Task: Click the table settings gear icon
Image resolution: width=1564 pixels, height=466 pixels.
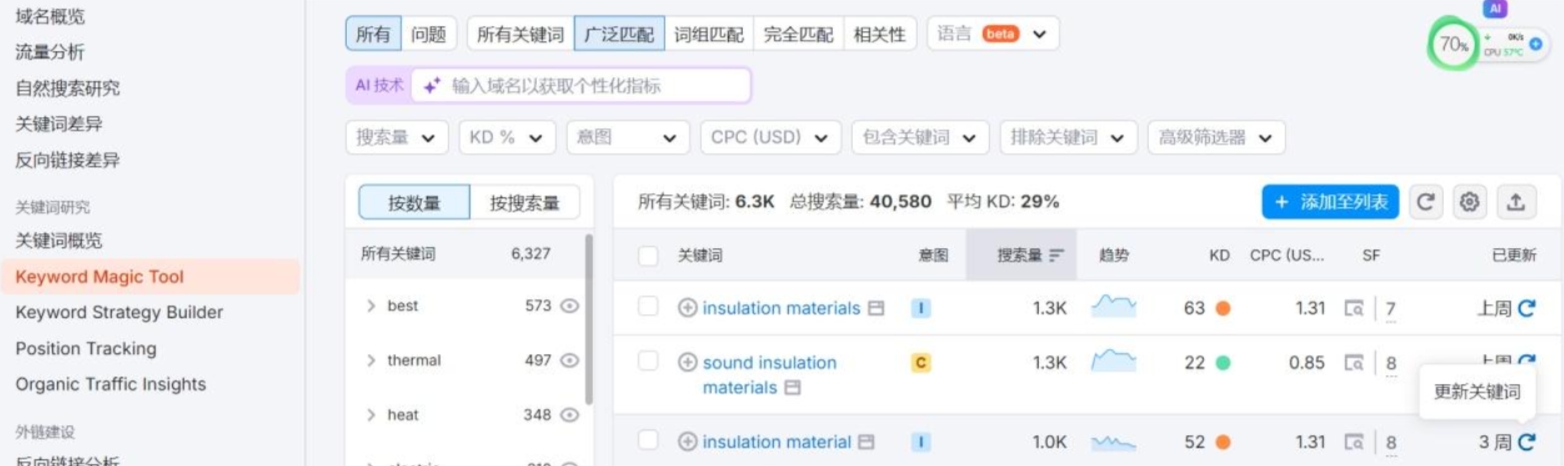Action: [x=1469, y=202]
